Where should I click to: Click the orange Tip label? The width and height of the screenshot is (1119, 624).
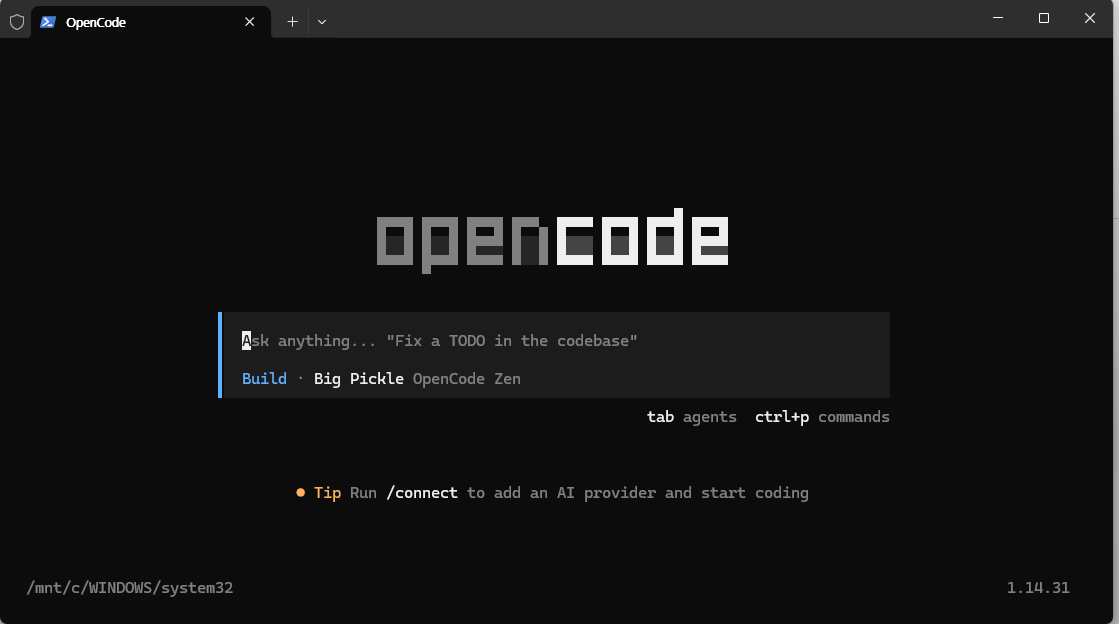pyautogui.click(x=328, y=493)
